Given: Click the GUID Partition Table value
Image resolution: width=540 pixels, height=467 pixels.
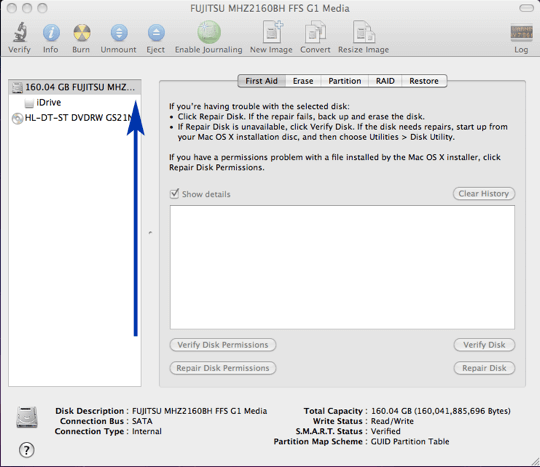Looking at the screenshot, I should pyautogui.click(x=410, y=442).
